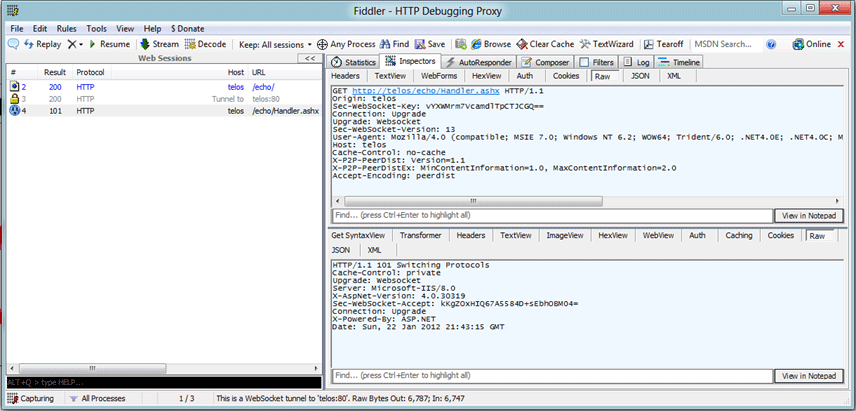The width and height of the screenshot is (856, 411).
Task: Select request Headers inspector tab
Action: click(345, 76)
